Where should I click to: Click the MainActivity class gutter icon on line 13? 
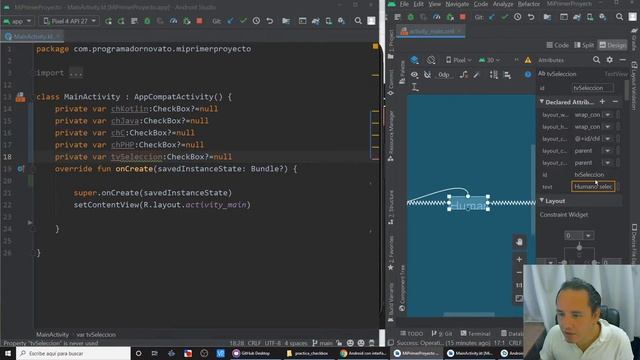tap(20, 97)
